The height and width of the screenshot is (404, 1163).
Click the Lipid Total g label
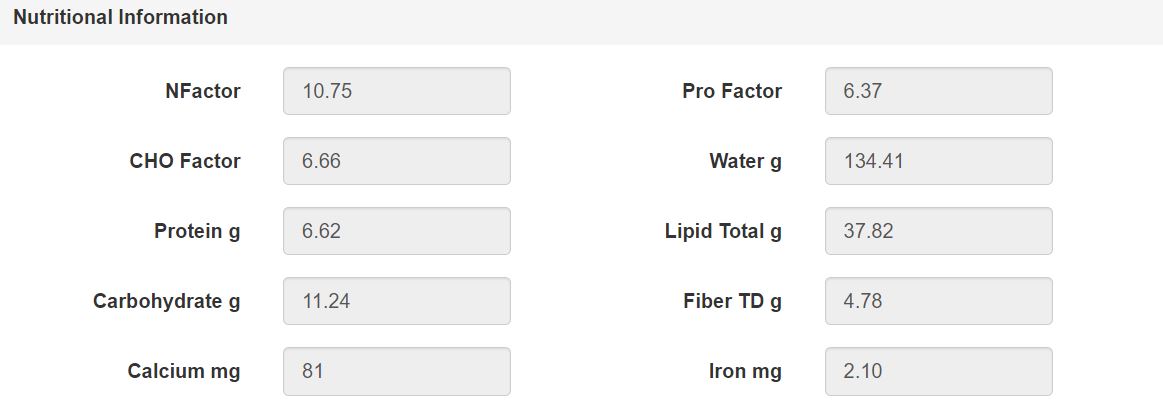point(724,232)
